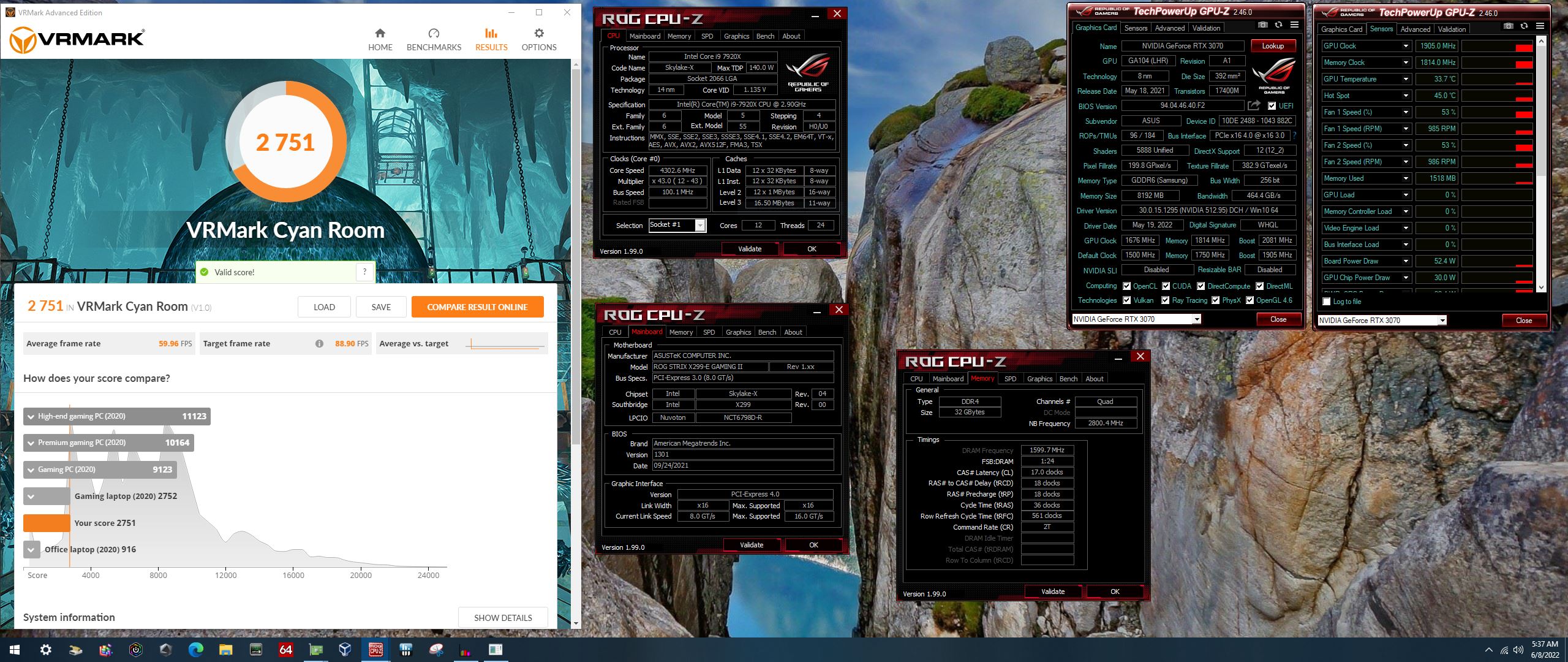The height and width of the screenshot is (662, 1568).
Task: Open Advanced tab in GPU-Z Sensors window
Action: click(x=1415, y=29)
